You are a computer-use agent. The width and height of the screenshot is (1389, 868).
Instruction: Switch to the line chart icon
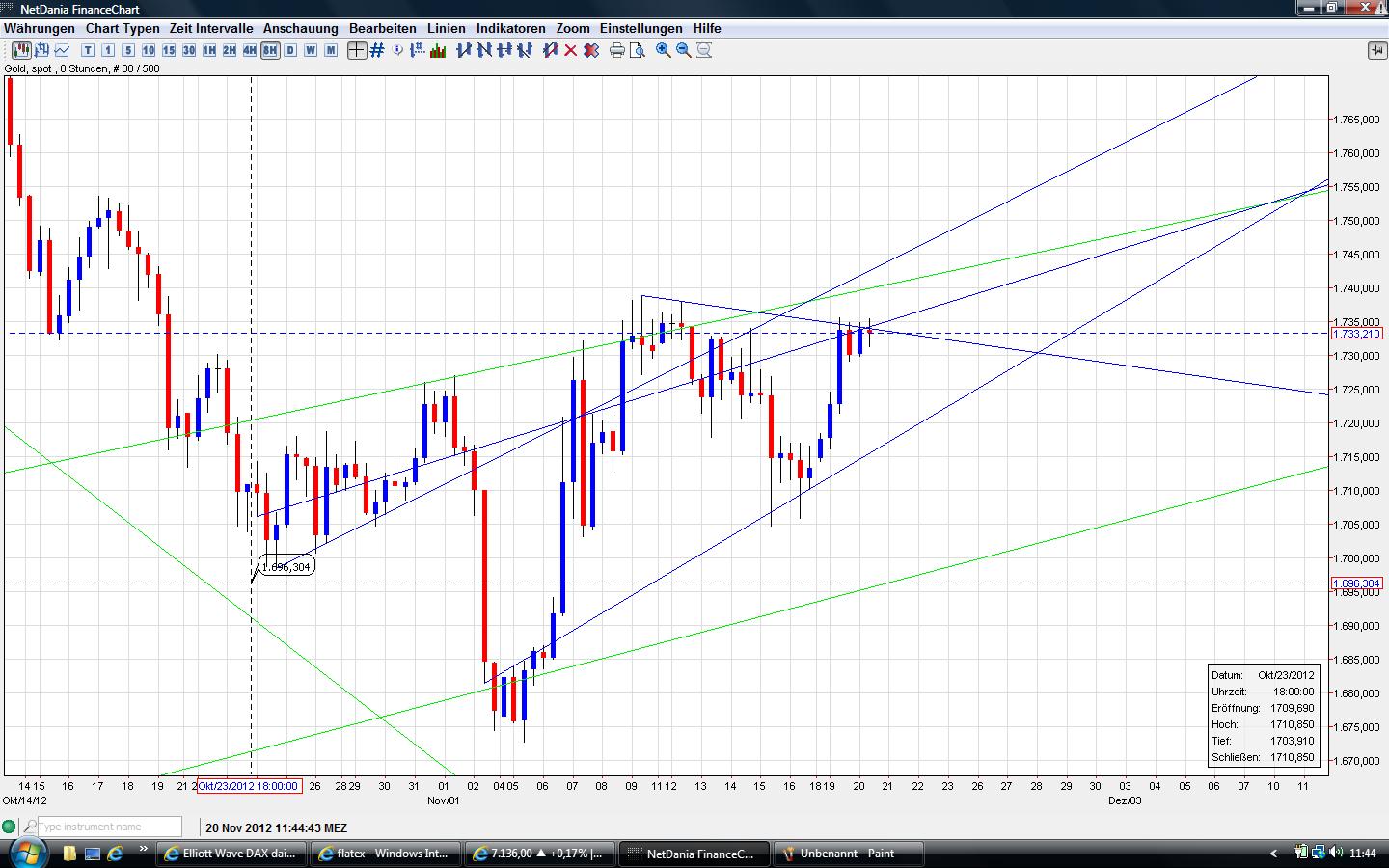click(60, 51)
